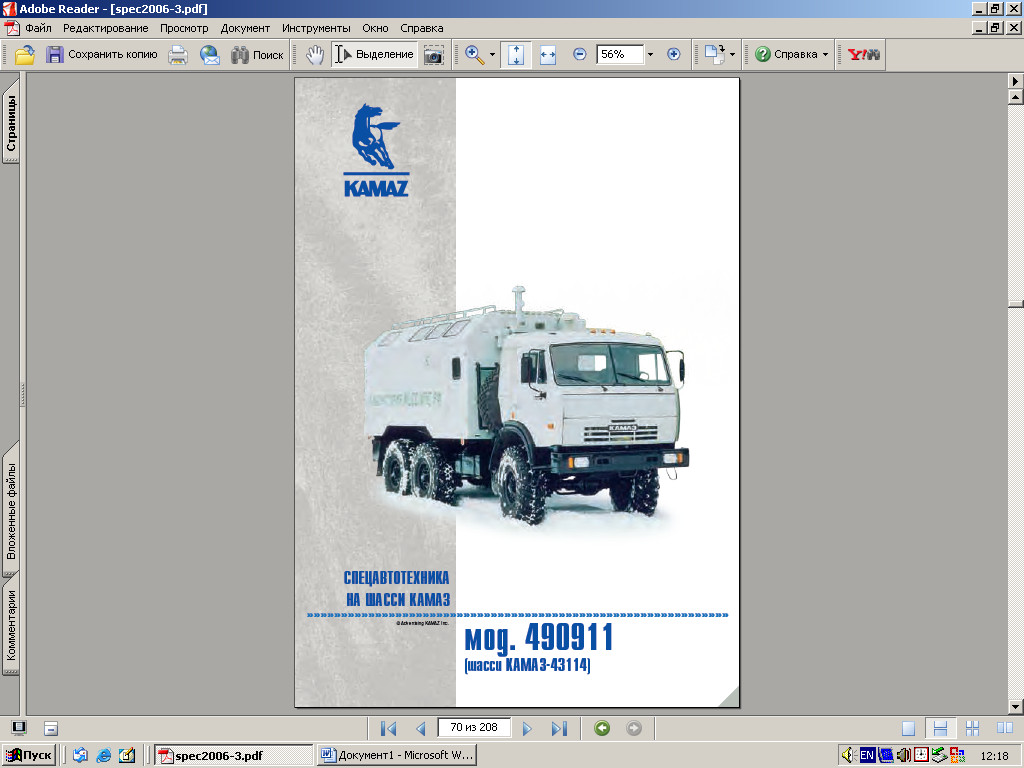Open the Справка menu in menu bar
The image size is (1024, 768).
click(422, 28)
